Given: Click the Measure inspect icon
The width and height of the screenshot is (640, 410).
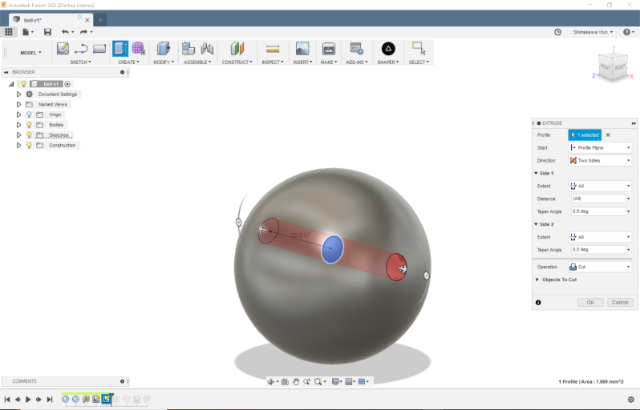Looking at the screenshot, I should click(272, 49).
